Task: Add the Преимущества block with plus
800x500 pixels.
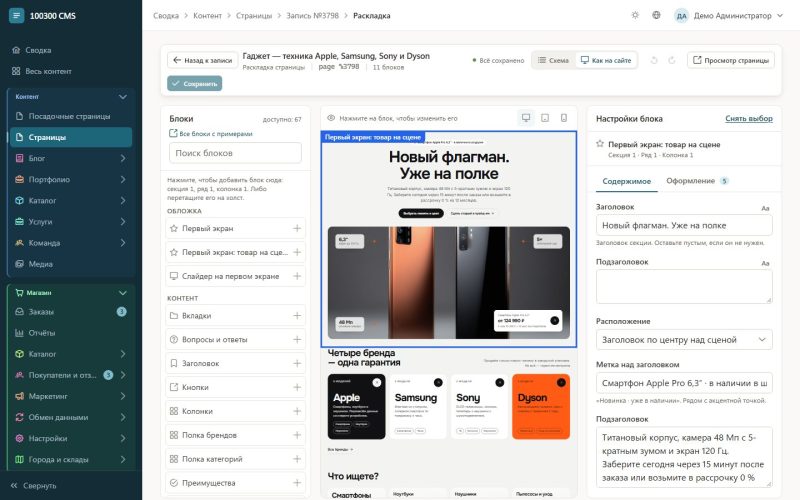Action: (297, 483)
